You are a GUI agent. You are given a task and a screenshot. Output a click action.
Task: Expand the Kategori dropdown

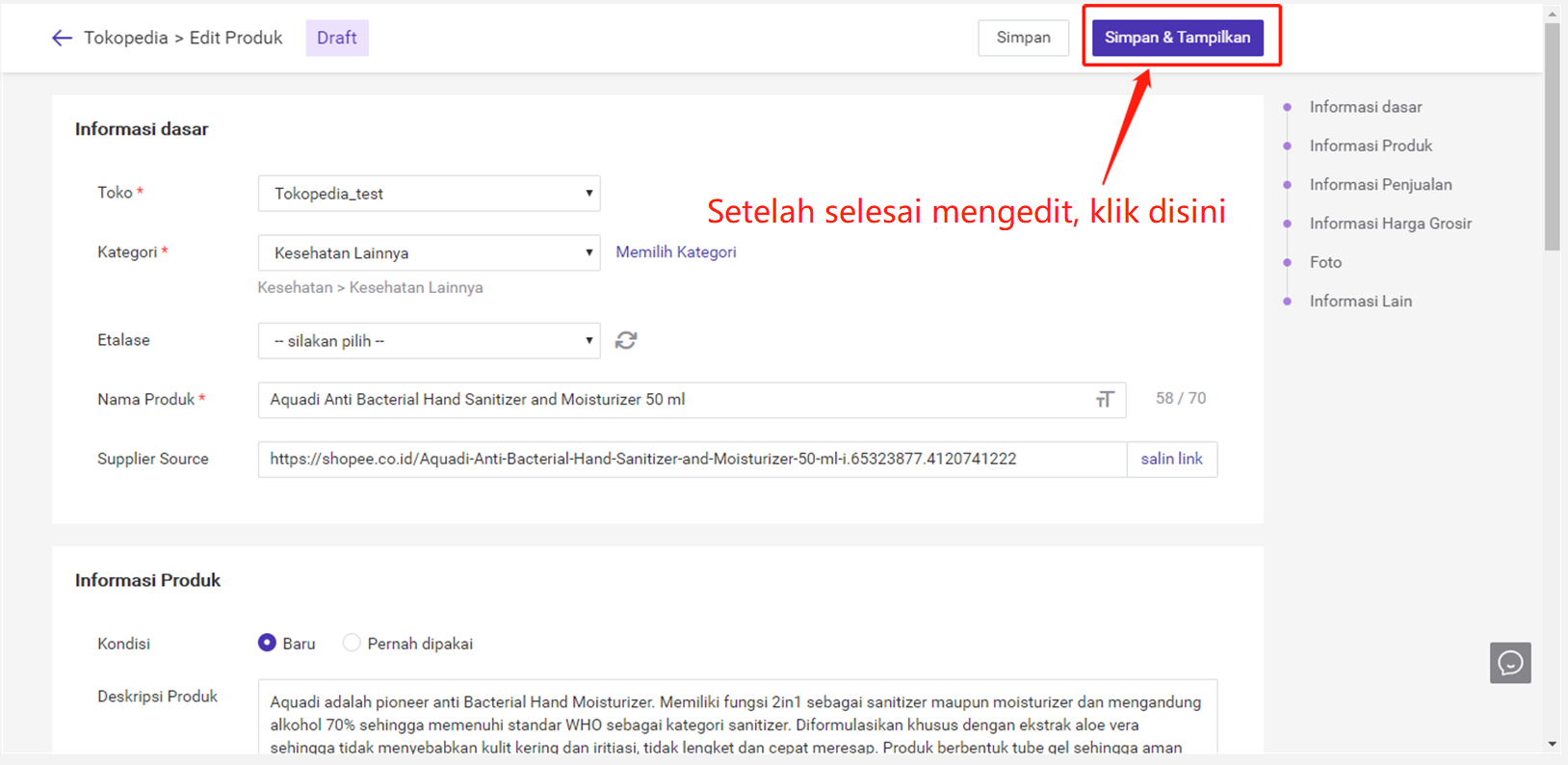pos(430,252)
